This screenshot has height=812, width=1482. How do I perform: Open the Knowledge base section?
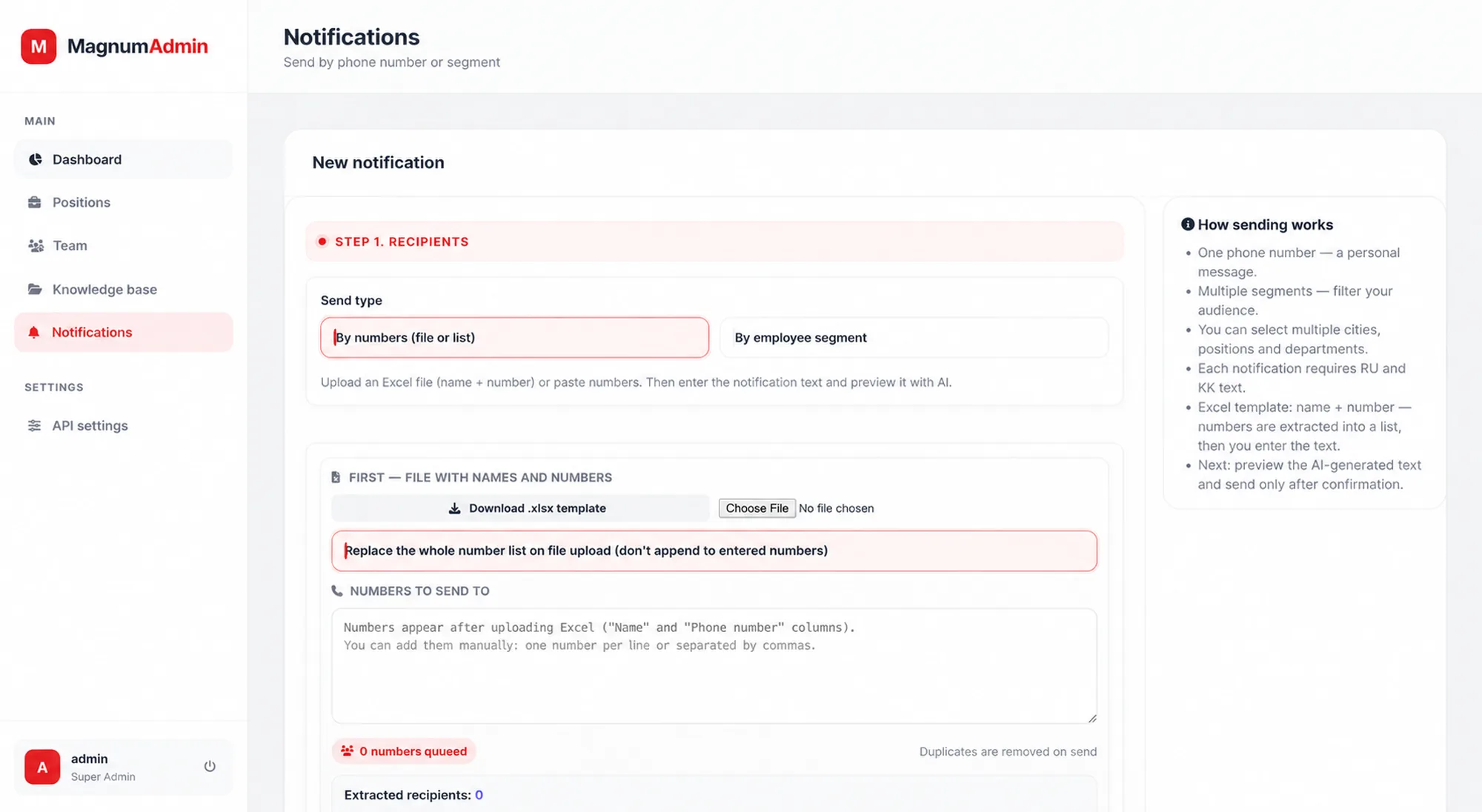123,289
